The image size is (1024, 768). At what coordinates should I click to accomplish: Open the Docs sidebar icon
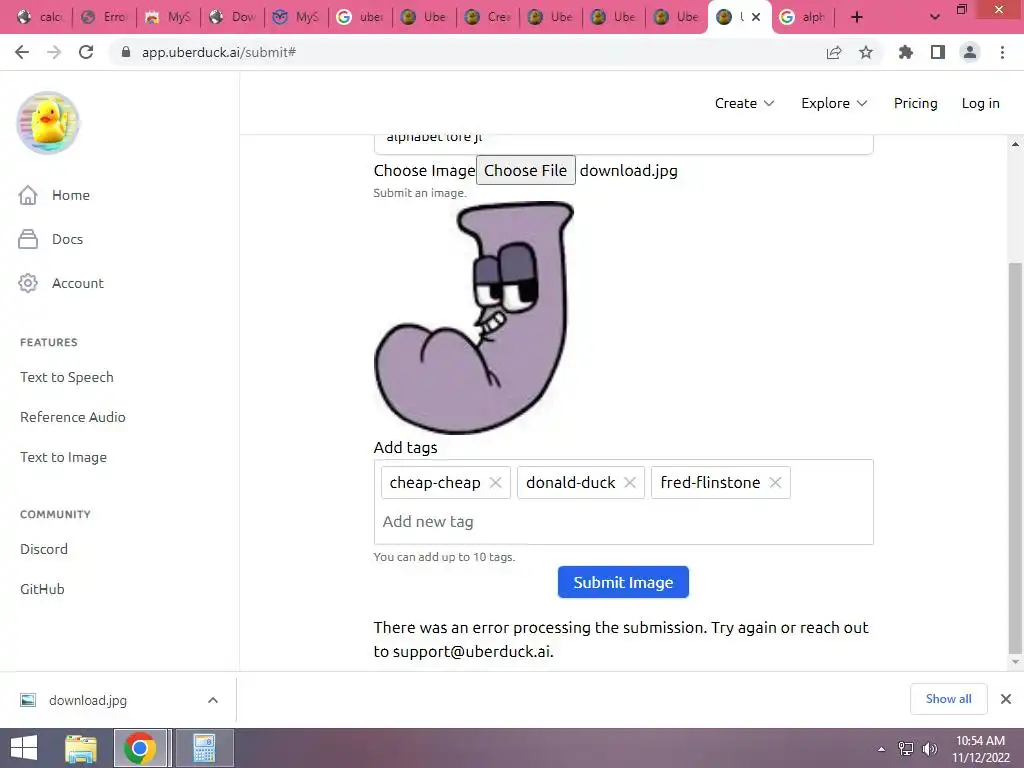(x=28, y=239)
